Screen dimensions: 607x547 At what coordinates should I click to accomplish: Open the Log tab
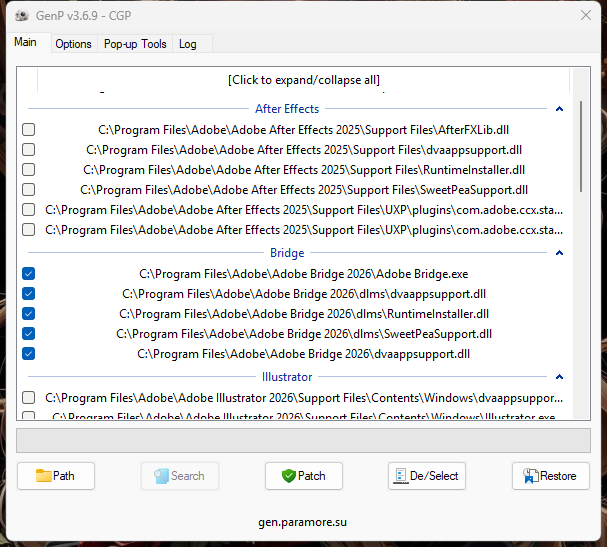tap(188, 44)
